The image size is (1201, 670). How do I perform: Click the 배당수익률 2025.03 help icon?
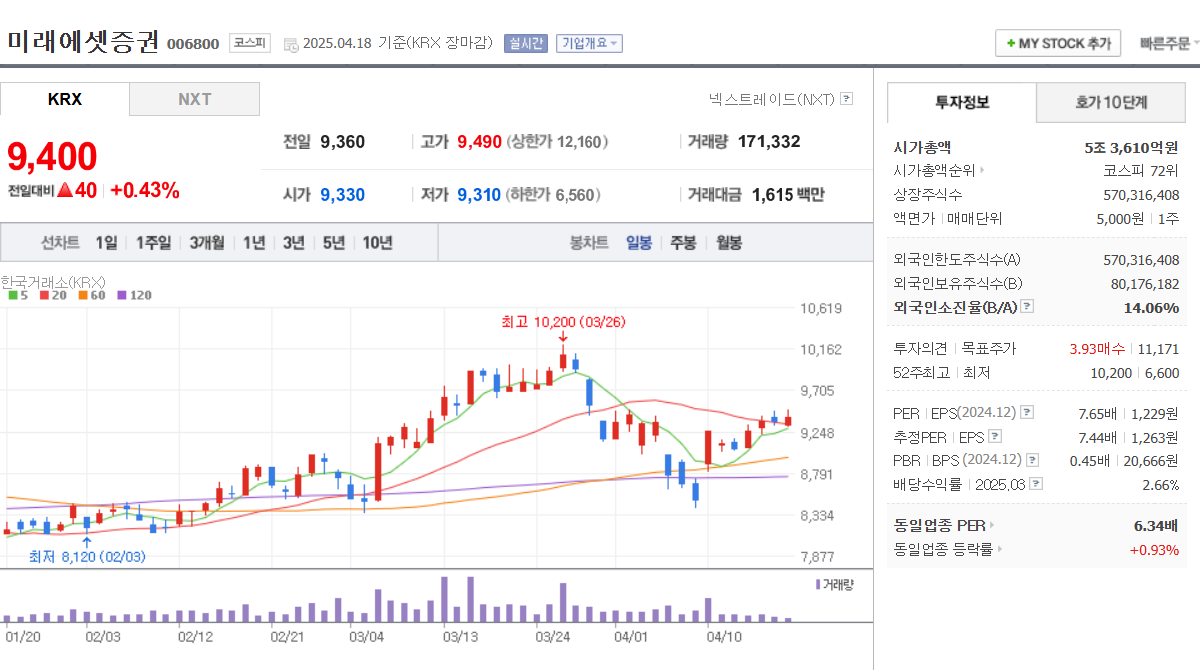1037,485
